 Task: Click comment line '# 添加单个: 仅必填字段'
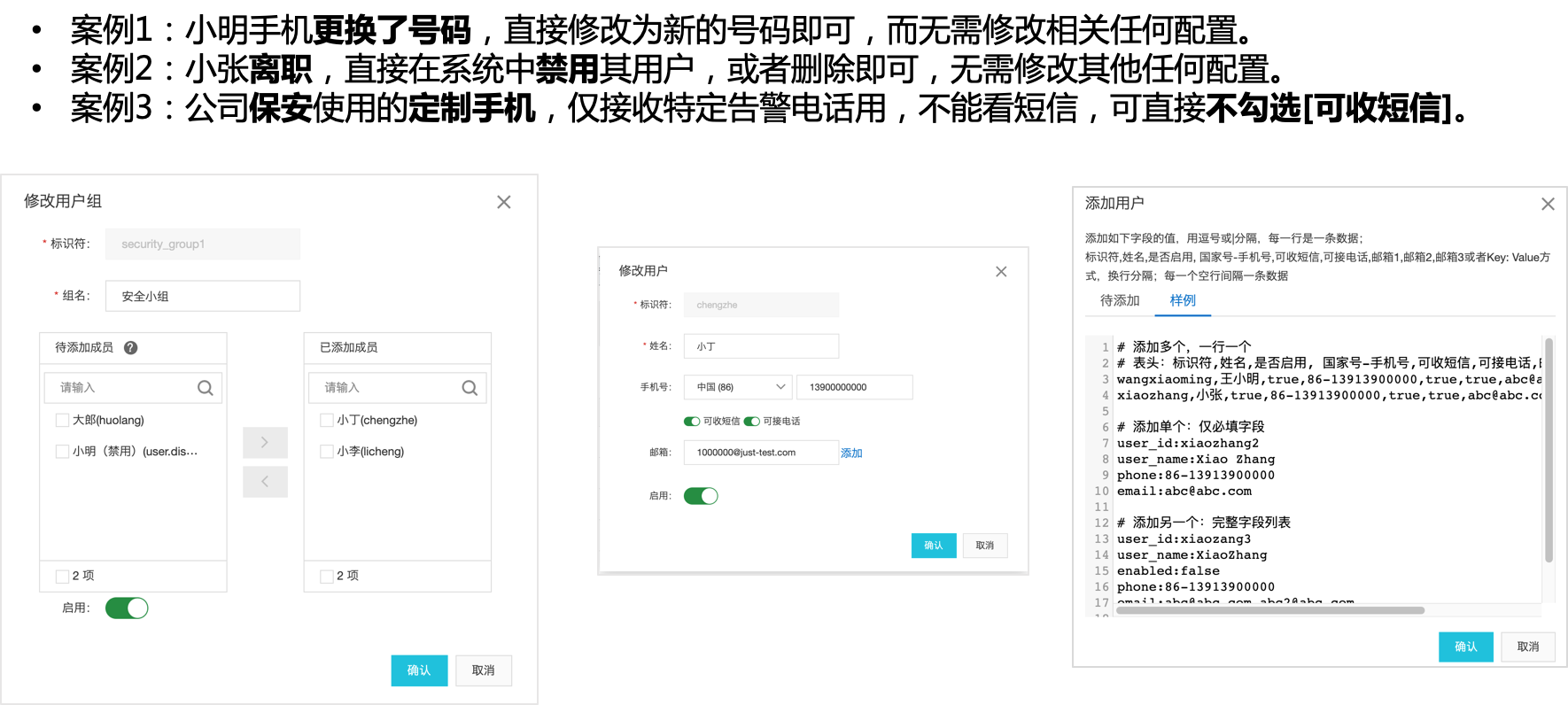(1191, 427)
